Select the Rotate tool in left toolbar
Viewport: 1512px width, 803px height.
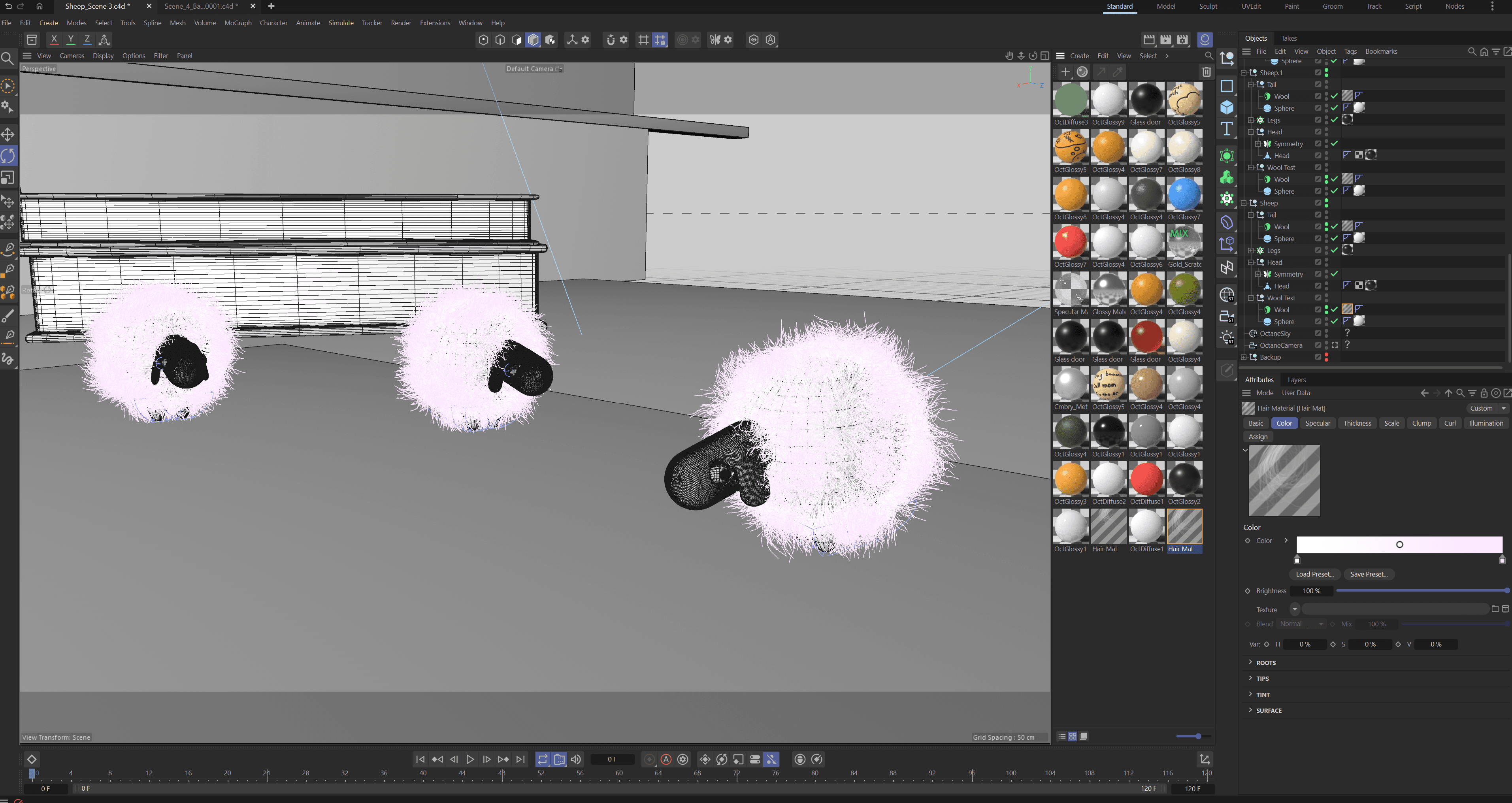coord(8,156)
